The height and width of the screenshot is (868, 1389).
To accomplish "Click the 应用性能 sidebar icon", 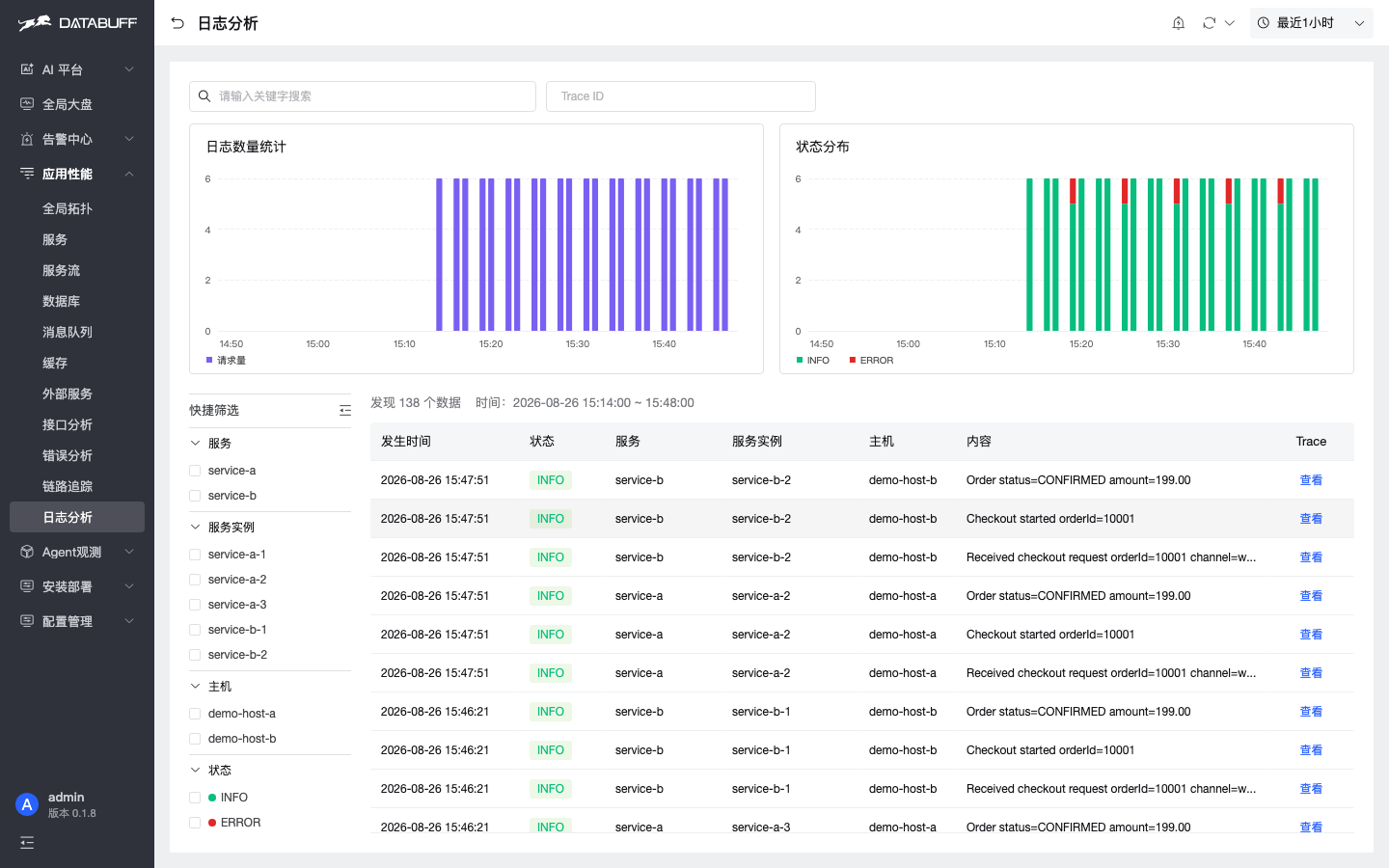I will pyautogui.click(x=27, y=174).
